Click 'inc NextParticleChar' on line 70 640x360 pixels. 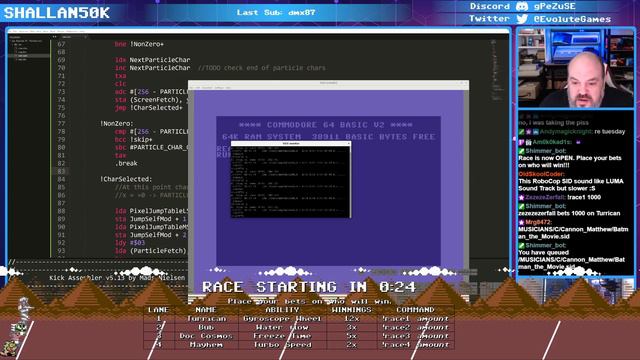(x=152, y=68)
